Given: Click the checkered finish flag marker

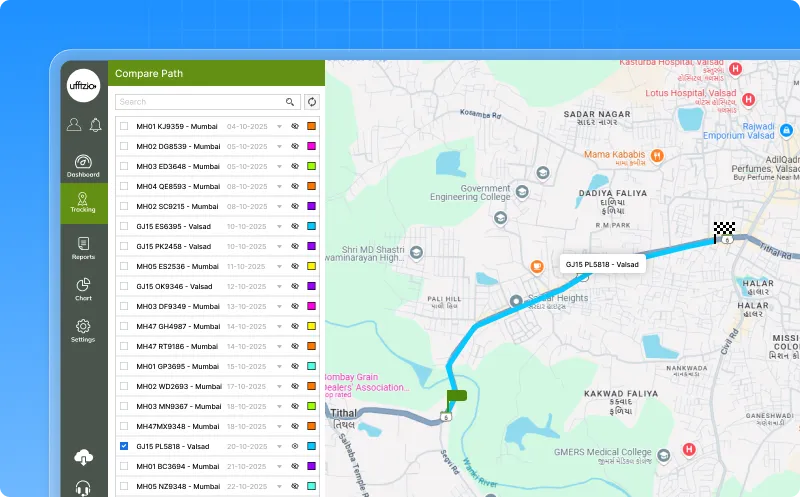Looking at the screenshot, I should 723,230.
